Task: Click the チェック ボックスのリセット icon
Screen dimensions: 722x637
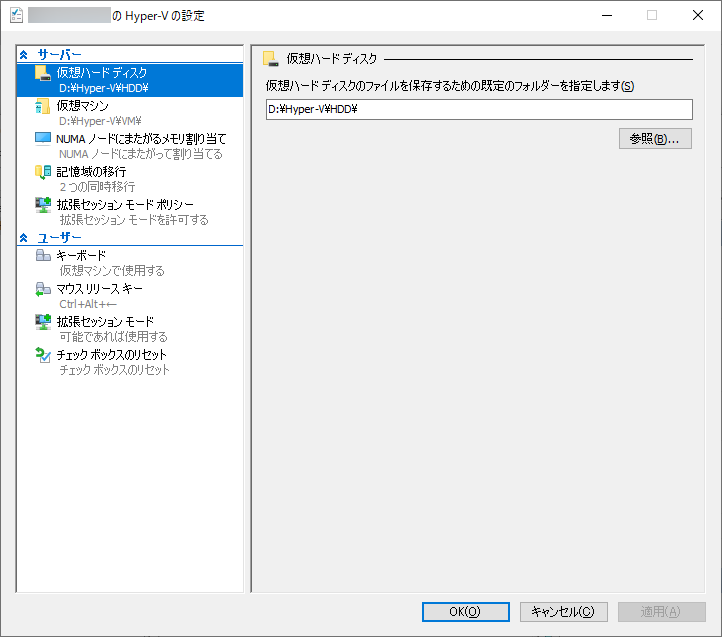Action: coord(43,355)
